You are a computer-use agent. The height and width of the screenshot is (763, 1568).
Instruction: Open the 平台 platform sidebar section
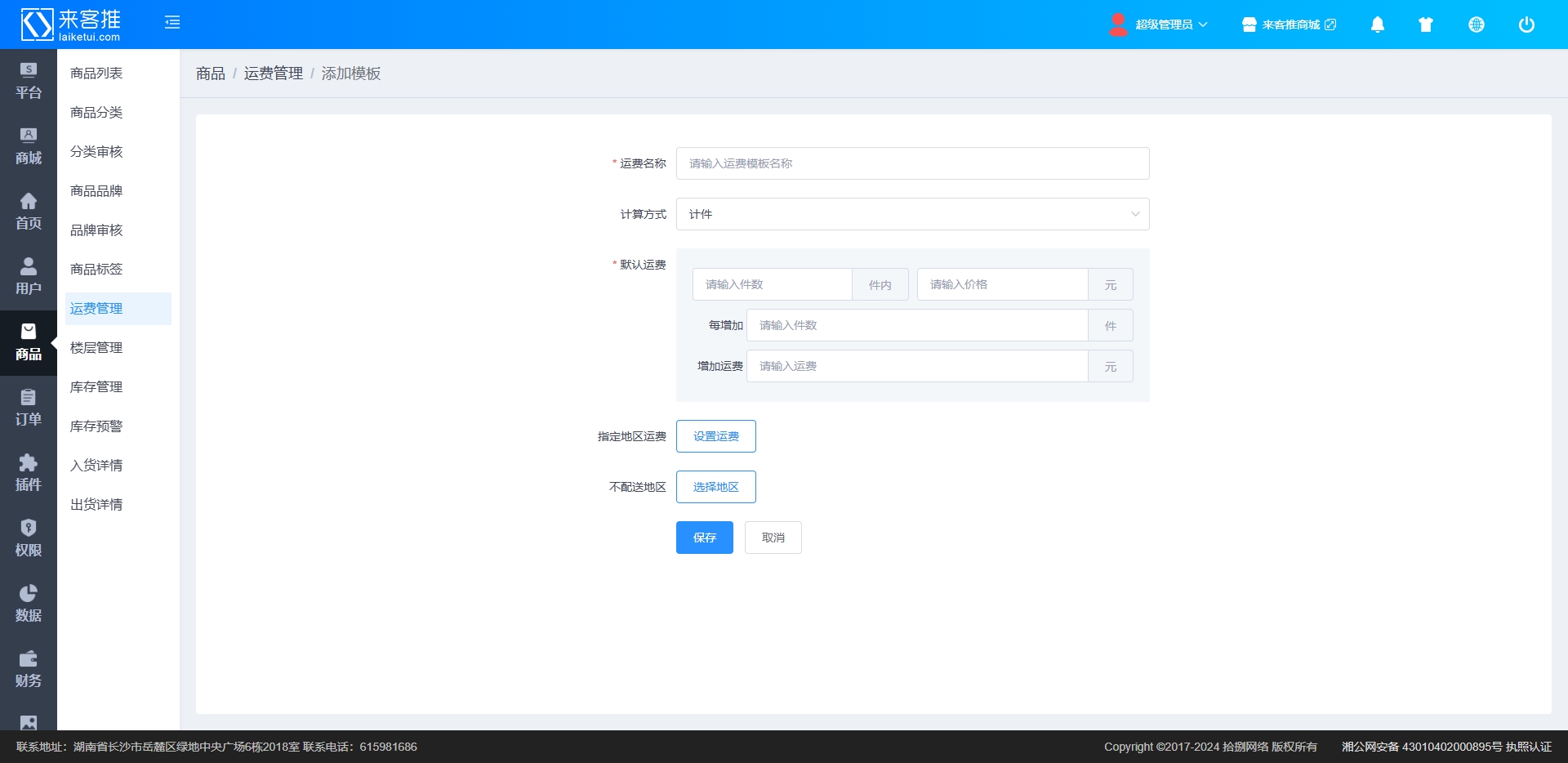click(29, 82)
